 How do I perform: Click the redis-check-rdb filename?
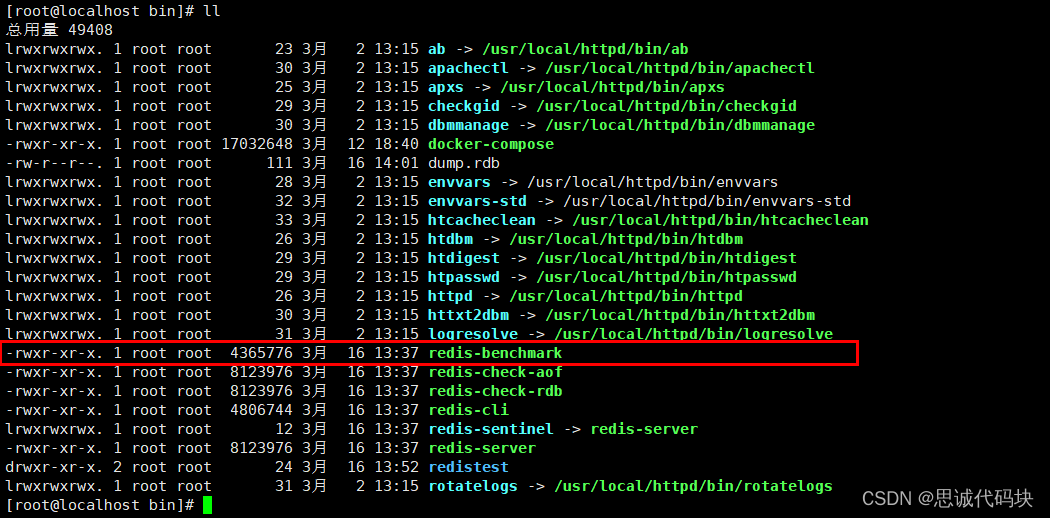[x=495, y=391]
